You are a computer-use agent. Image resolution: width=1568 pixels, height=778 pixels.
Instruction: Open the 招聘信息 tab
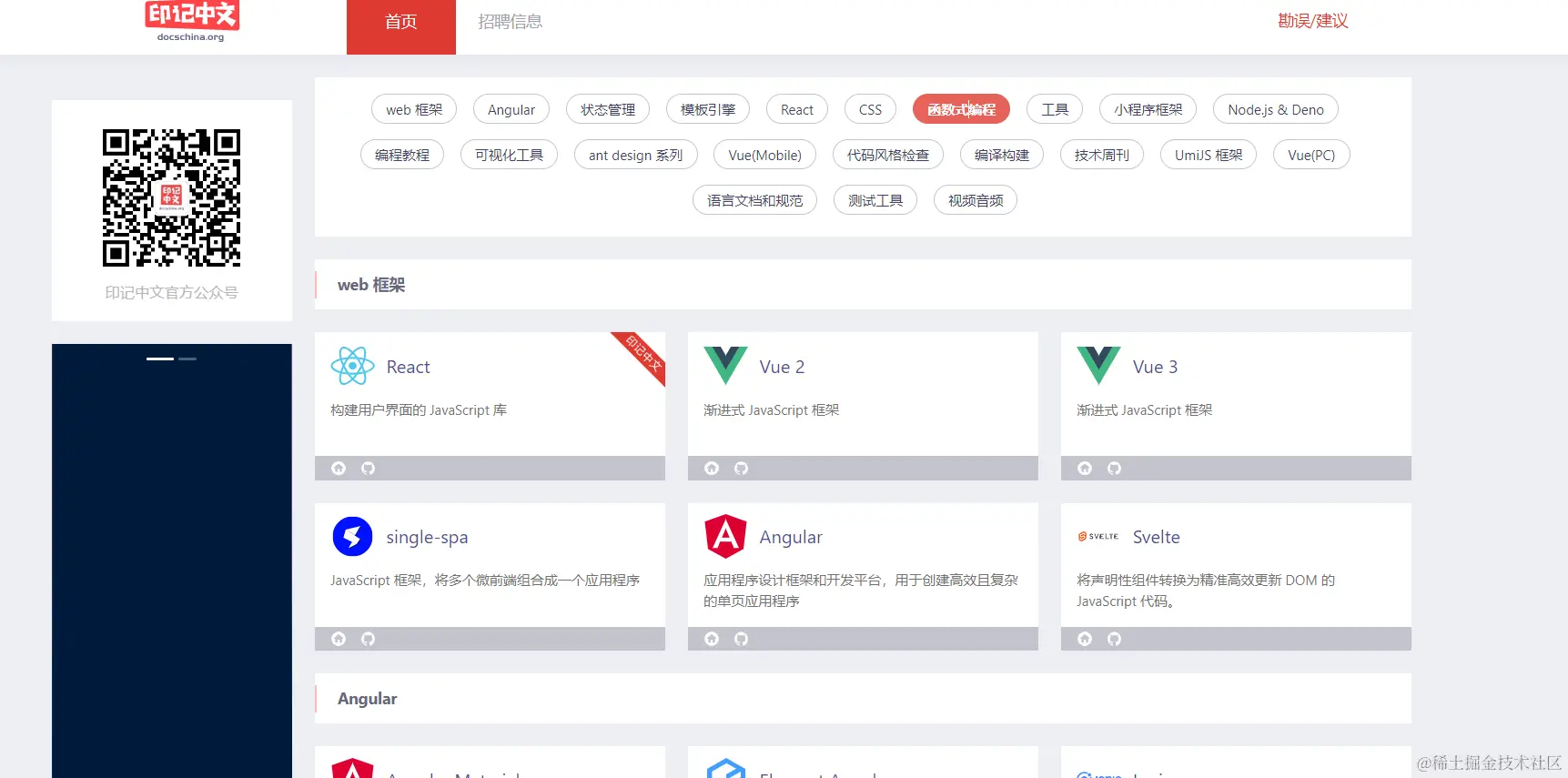click(x=511, y=22)
